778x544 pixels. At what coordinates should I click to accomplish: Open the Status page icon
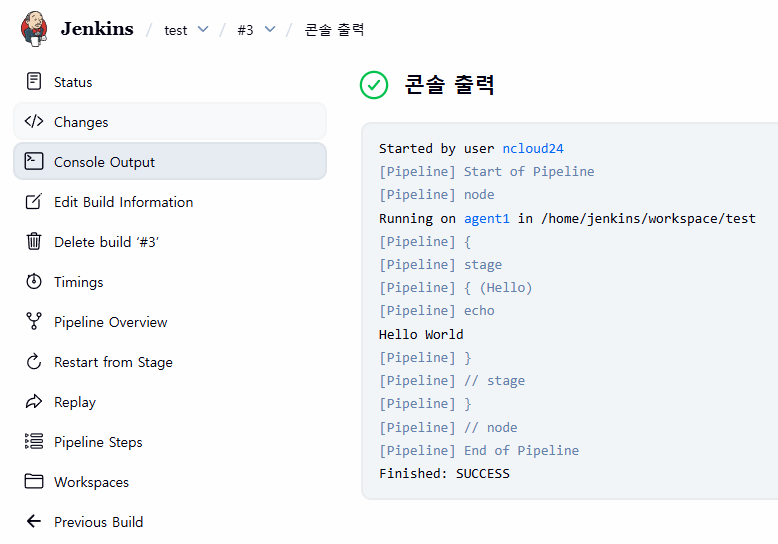[34, 81]
